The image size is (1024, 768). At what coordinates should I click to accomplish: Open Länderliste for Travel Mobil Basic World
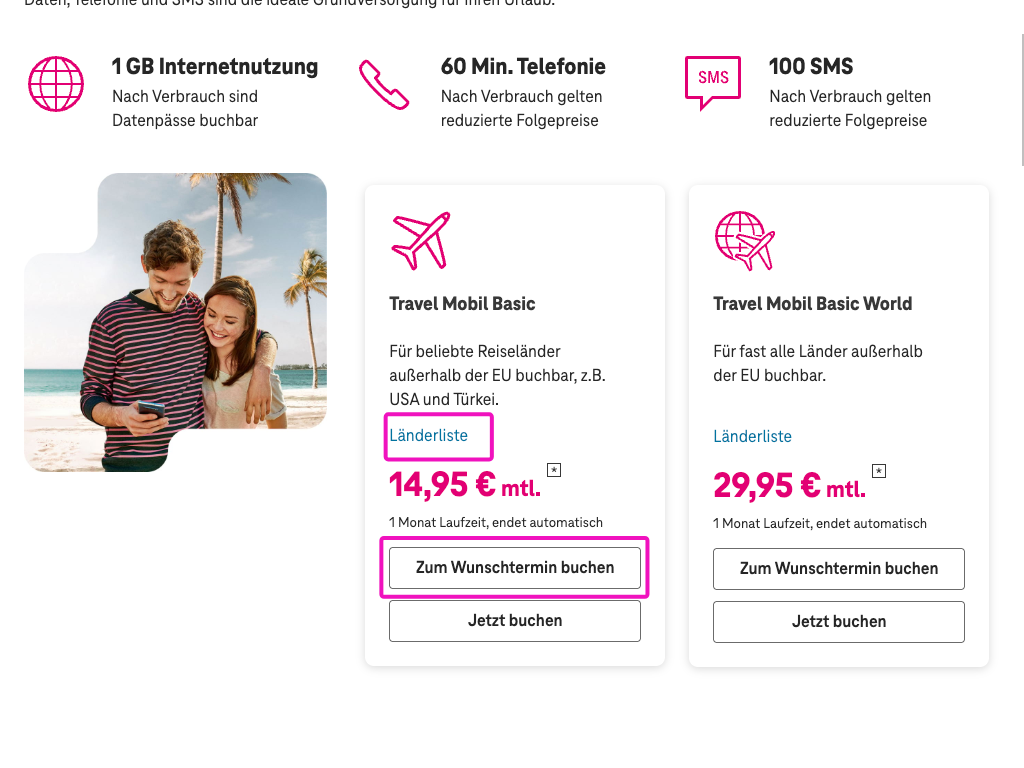[753, 436]
